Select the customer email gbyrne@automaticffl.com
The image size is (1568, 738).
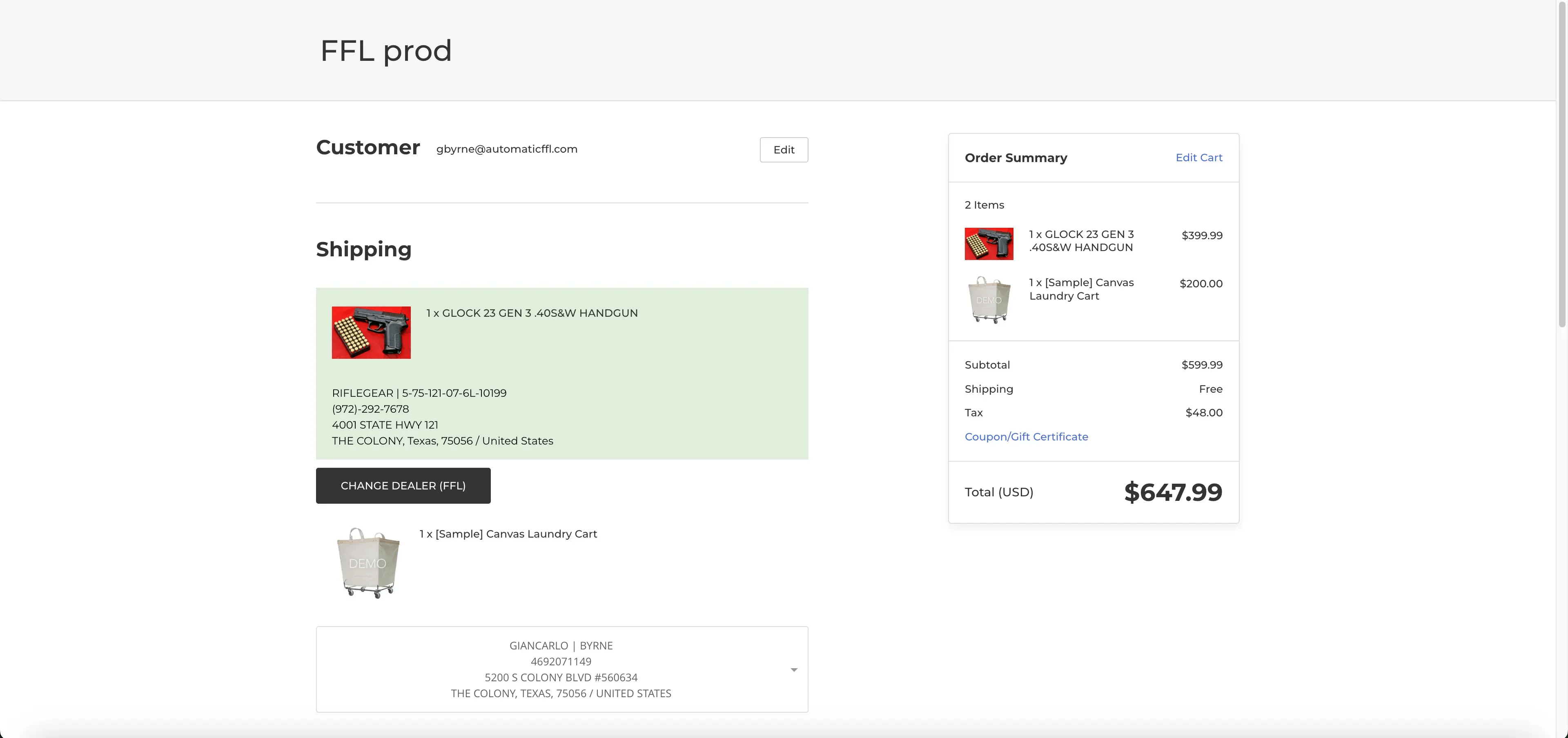point(506,149)
